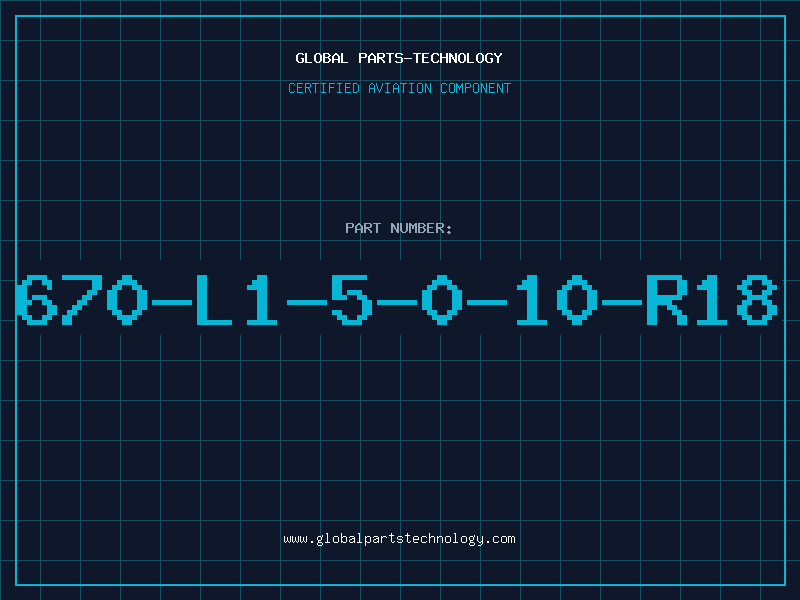This screenshot has height=600, width=800.
Task: Click the GLOBAL PARTS-TECHNOLOGY heading
Action: click(x=399, y=58)
